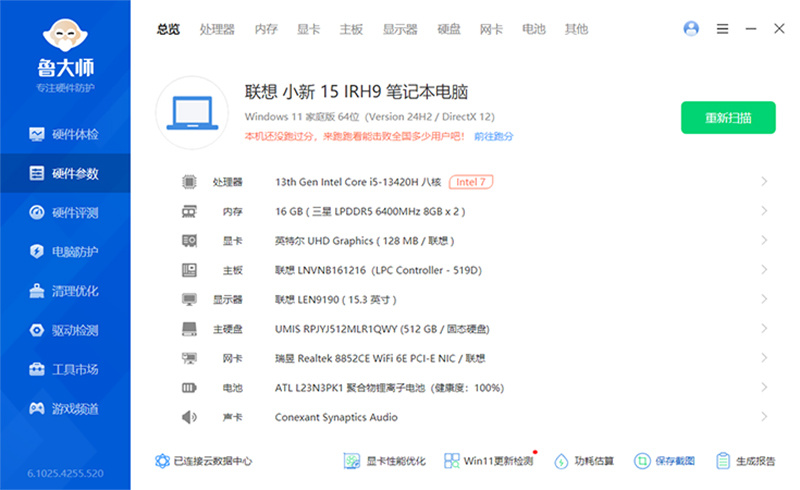Click the green 重新扫描 button
800x490 pixels.
click(x=728, y=117)
